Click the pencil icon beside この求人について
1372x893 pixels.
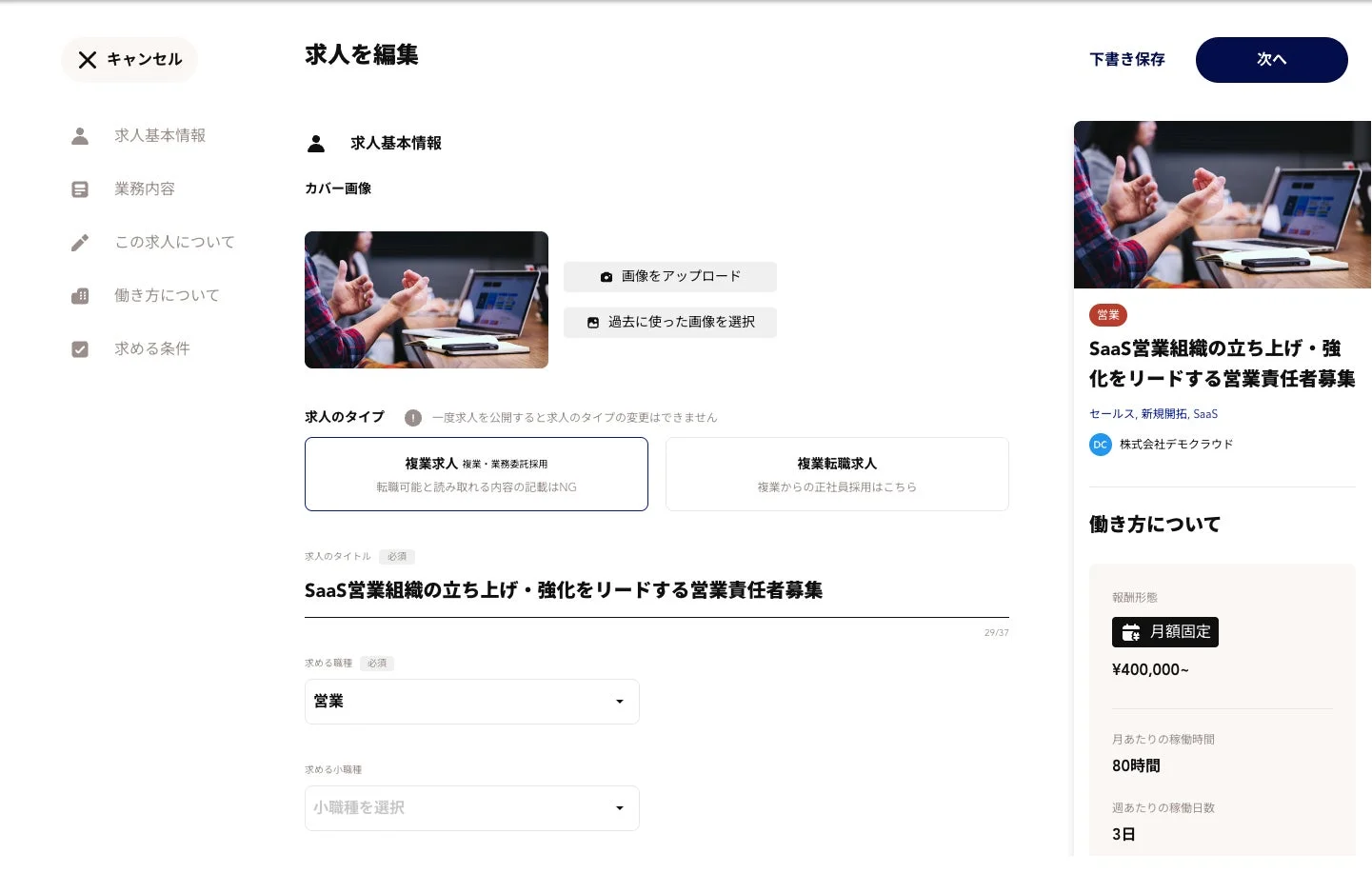click(80, 243)
